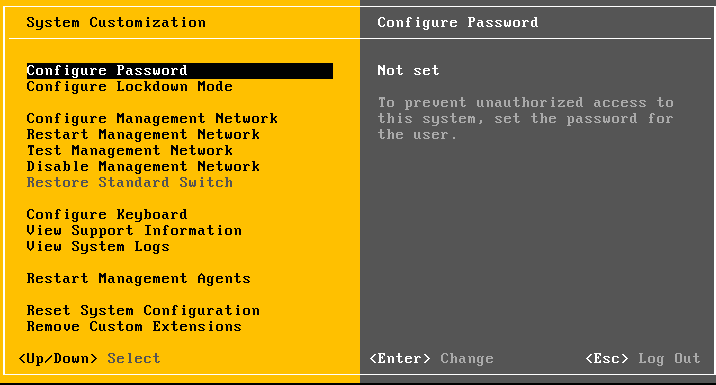716x385 pixels.
Task: Click the <Enter> Change hint
Action: [432, 359]
